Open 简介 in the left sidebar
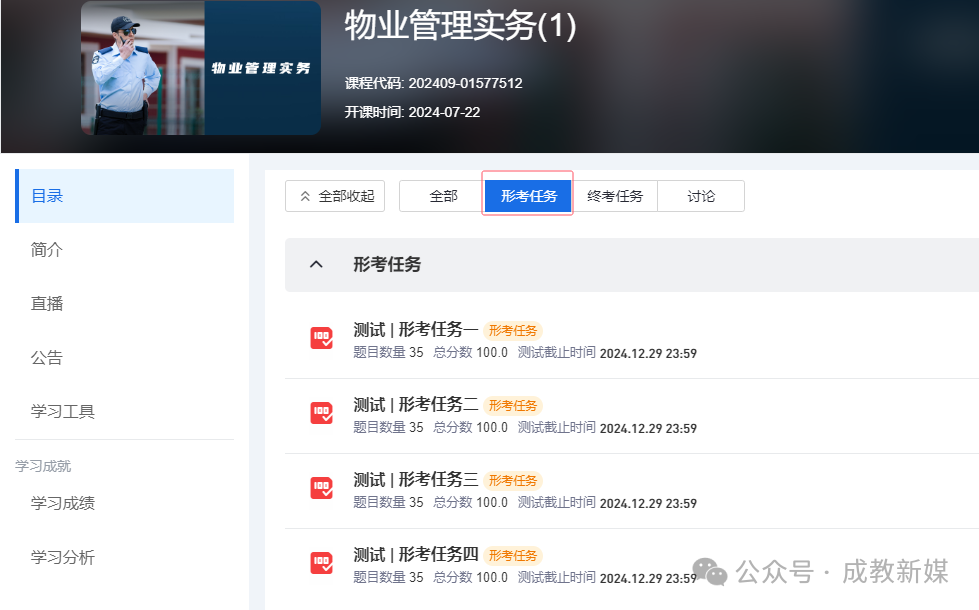The height and width of the screenshot is (610, 979). click(x=47, y=250)
